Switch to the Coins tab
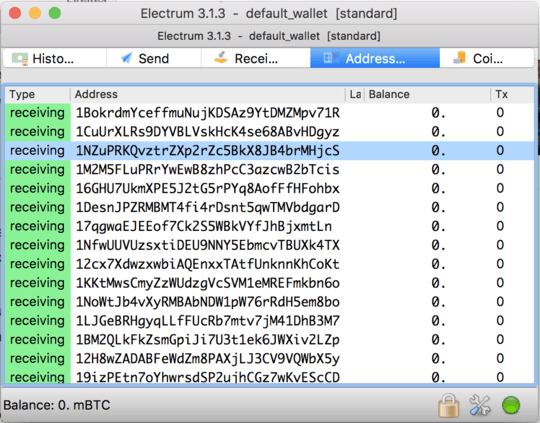 coord(487,58)
